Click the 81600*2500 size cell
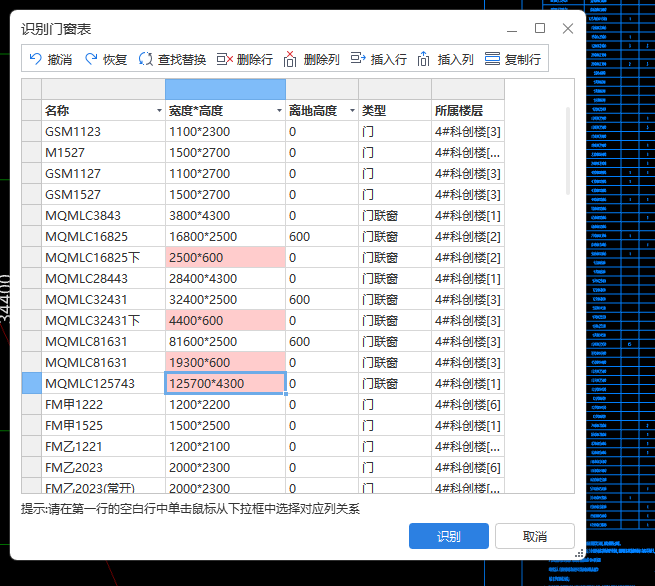655x586 pixels. 226,341
